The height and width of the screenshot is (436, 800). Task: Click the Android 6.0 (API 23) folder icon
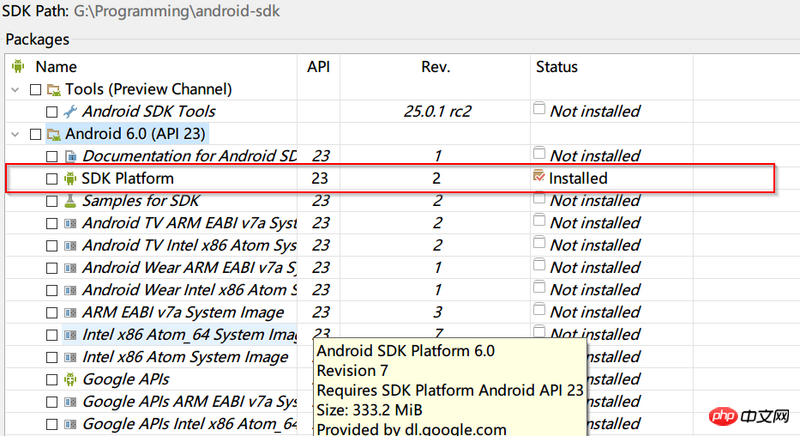[x=54, y=134]
